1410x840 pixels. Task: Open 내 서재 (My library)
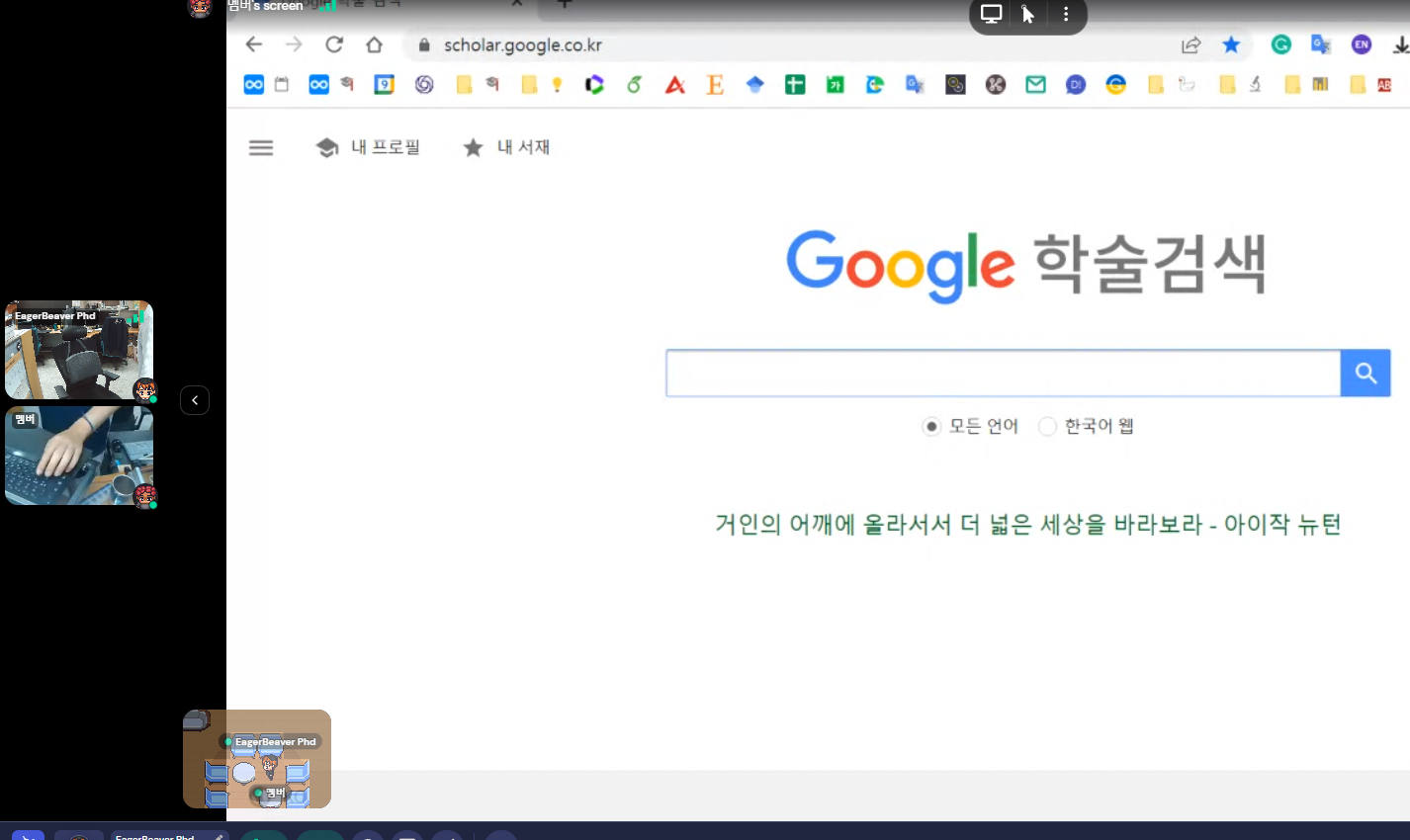pos(506,147)
